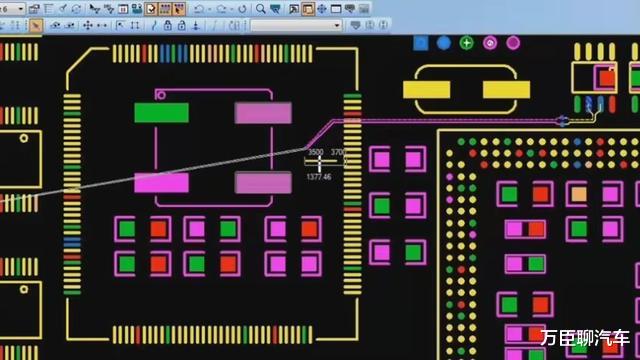Select the right yellow oscillator pad
640x360 pixels.
coord(506,90)
